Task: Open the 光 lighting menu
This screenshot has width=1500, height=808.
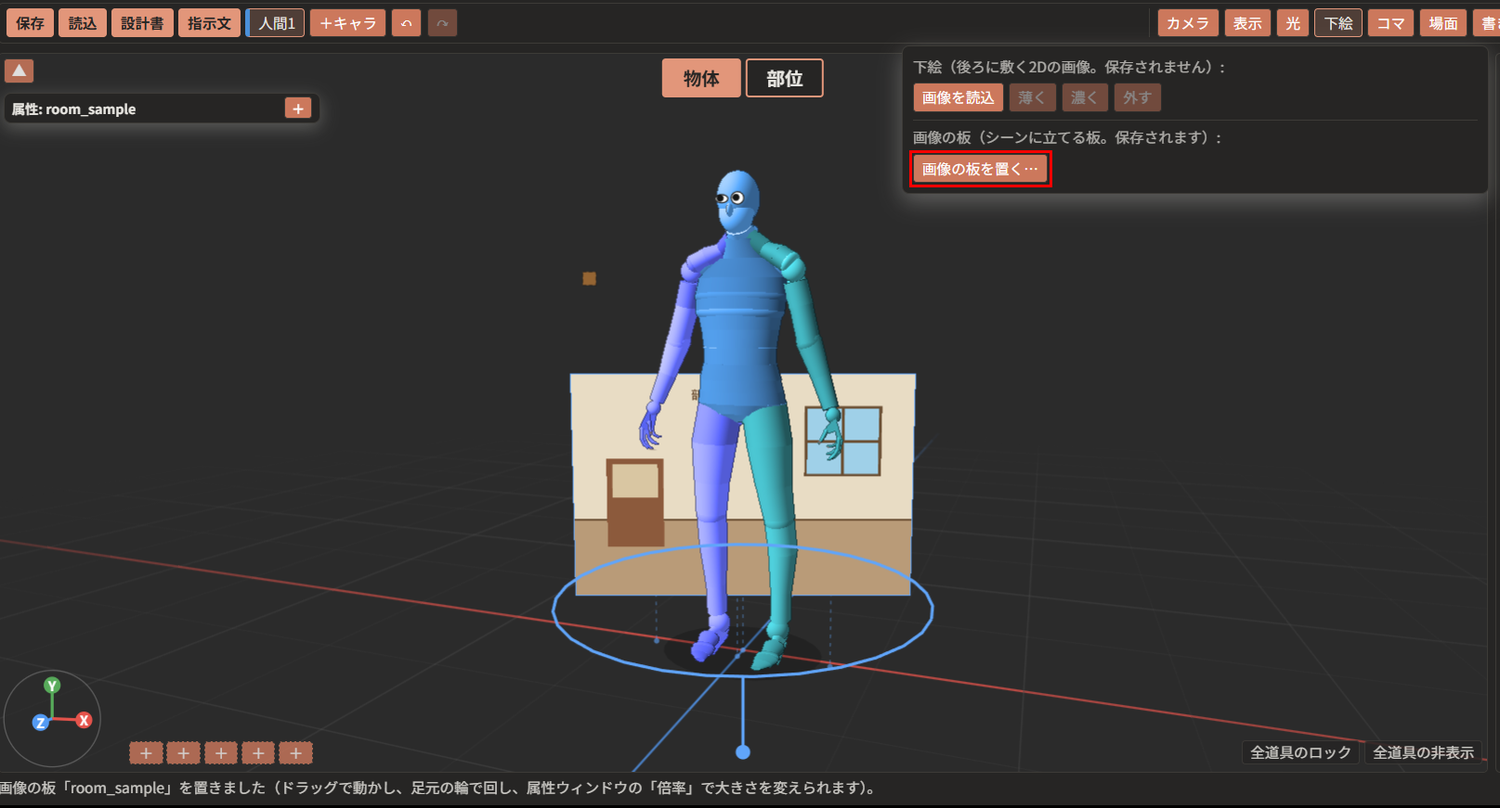Action: click(1293, 23)
